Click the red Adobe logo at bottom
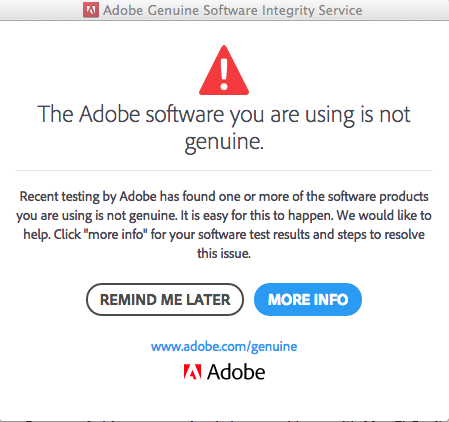The image size is (449, 422). pyautogui.click(x=192, y=372)
